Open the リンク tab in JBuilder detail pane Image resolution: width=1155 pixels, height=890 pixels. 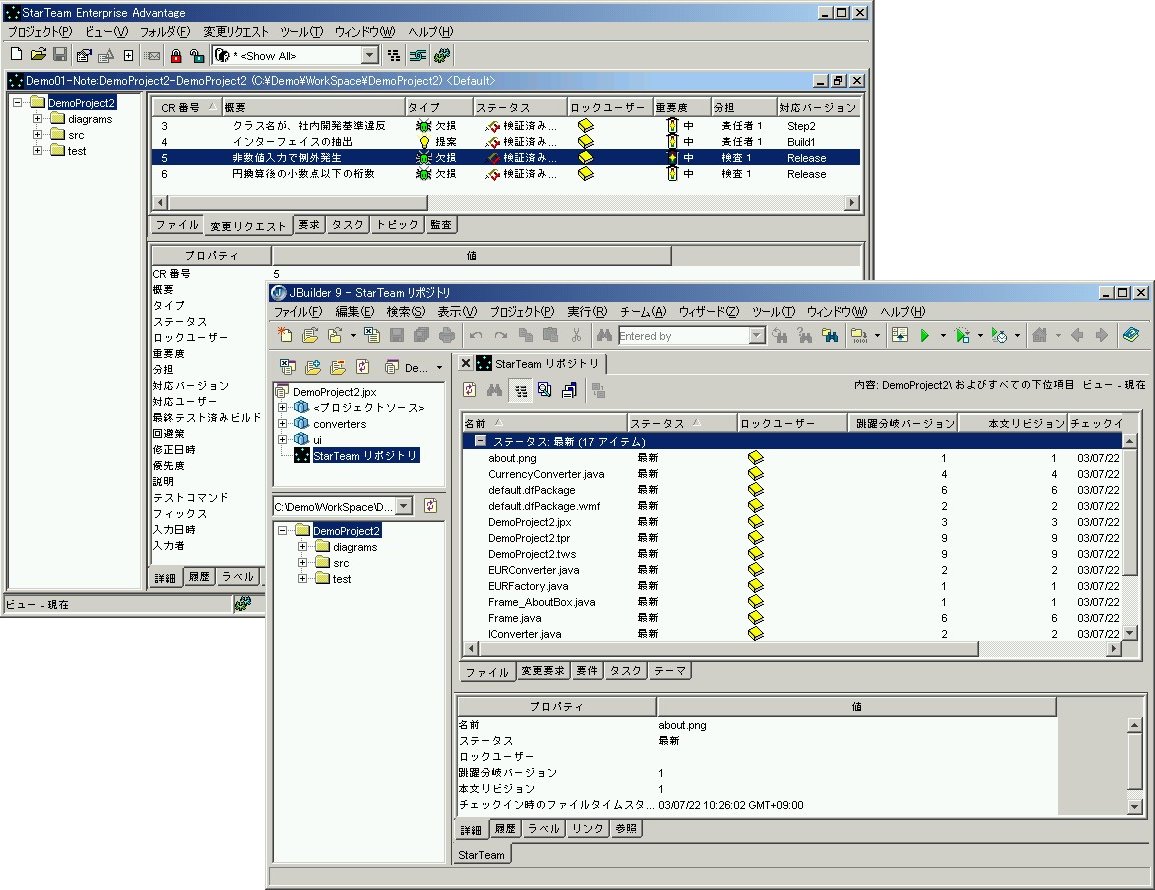tap(587, 829)
